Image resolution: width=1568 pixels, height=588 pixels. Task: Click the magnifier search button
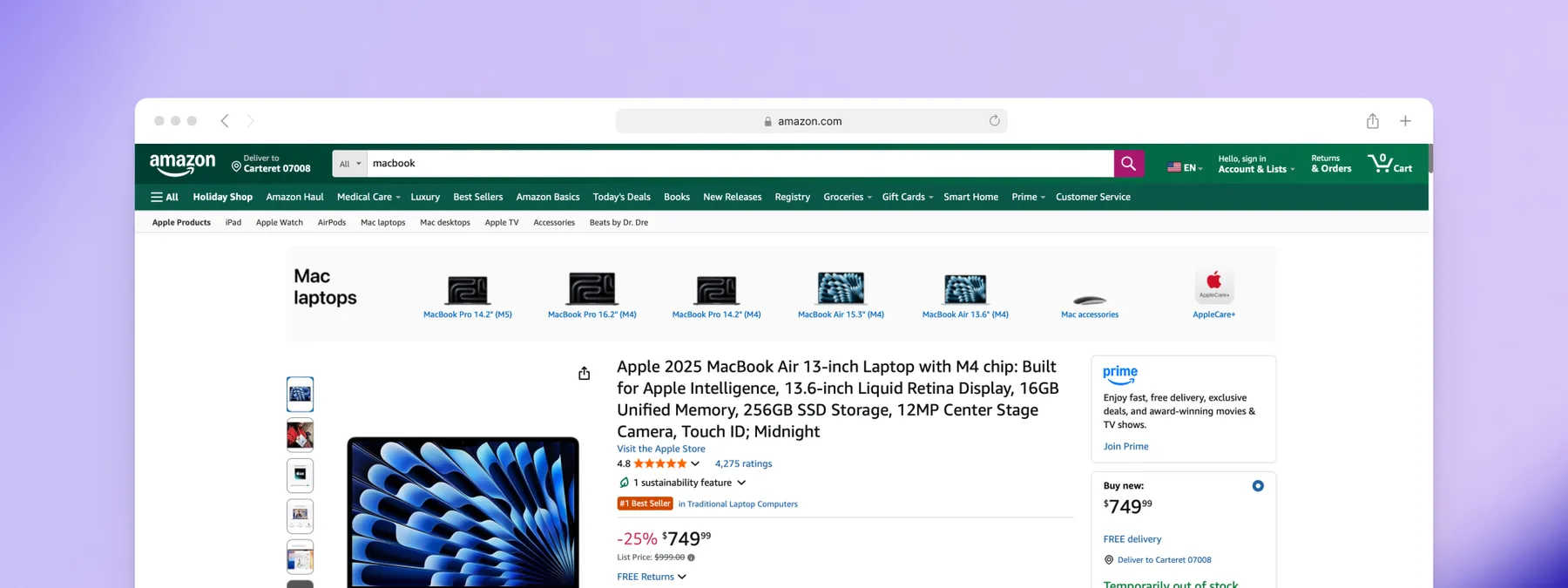[1128, 163]
